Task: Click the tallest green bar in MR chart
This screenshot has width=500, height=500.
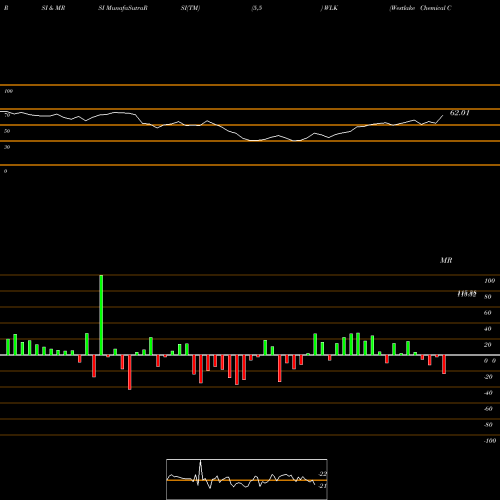Action: tap(101, 315)
